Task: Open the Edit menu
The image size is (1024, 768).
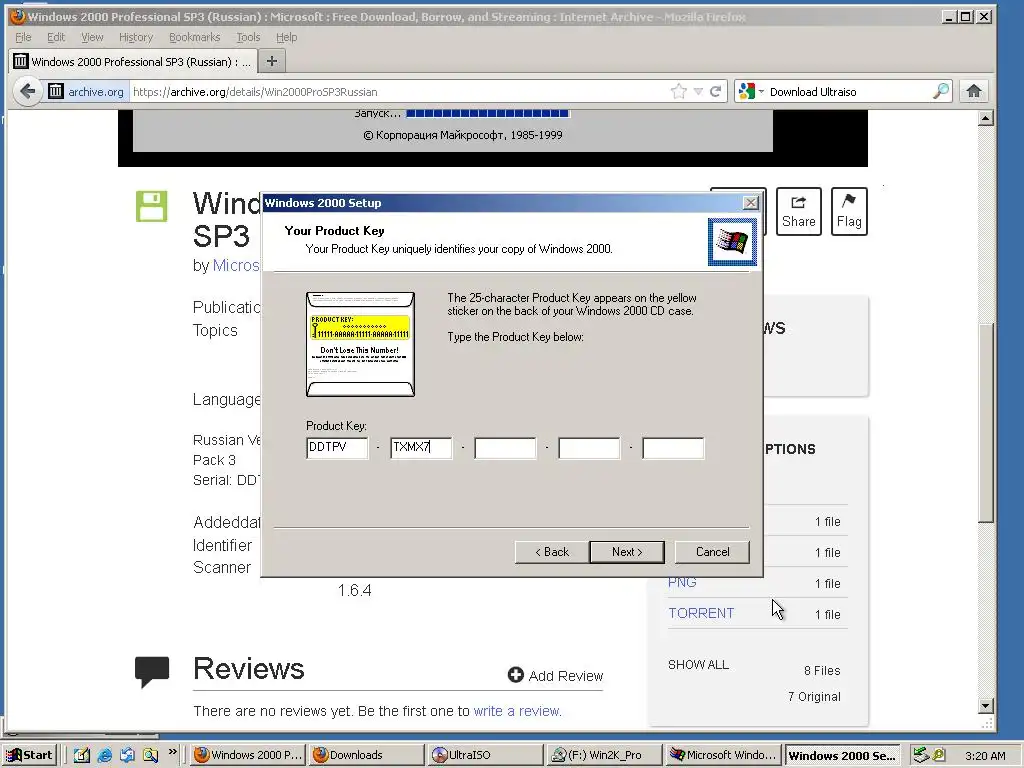Action: [56, 37]
